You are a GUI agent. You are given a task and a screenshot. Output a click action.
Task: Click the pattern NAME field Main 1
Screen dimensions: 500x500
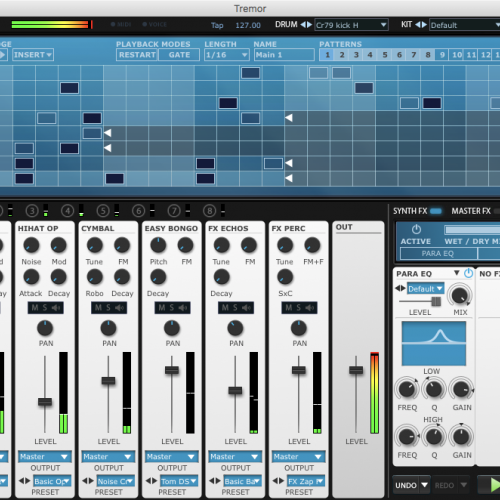tap(284, 55)
